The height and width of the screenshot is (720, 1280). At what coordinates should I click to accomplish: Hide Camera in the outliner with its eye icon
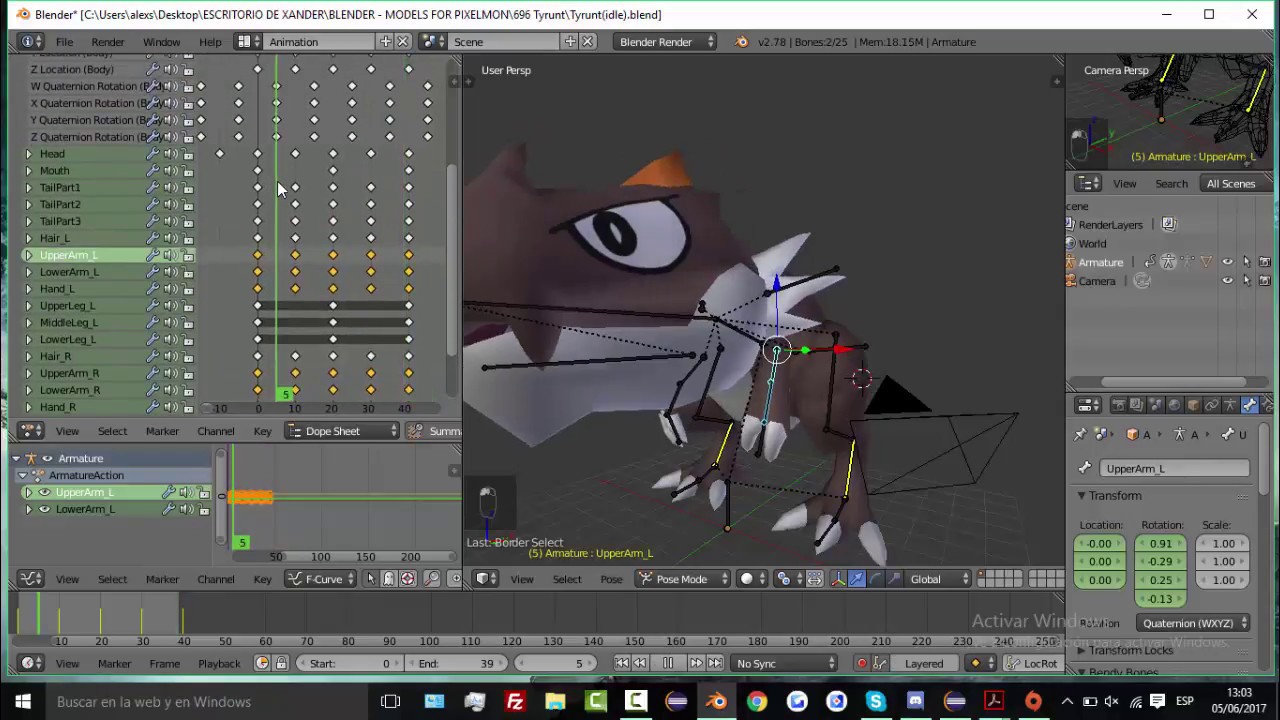point(1227,281)
